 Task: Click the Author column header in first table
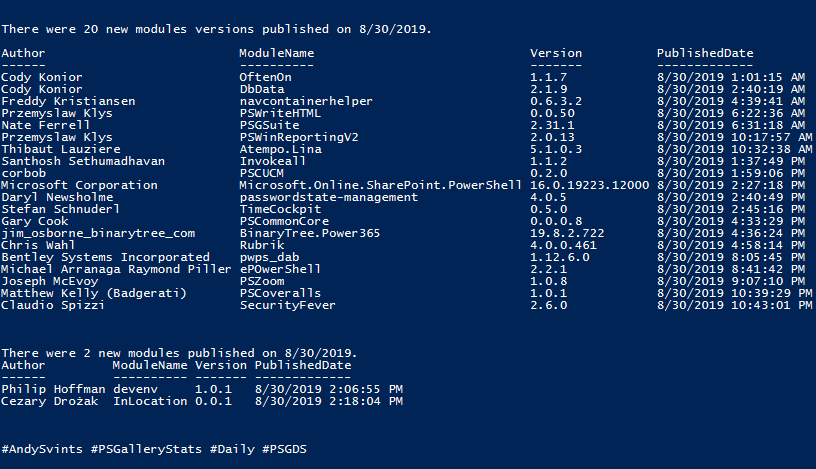point(23,53)
